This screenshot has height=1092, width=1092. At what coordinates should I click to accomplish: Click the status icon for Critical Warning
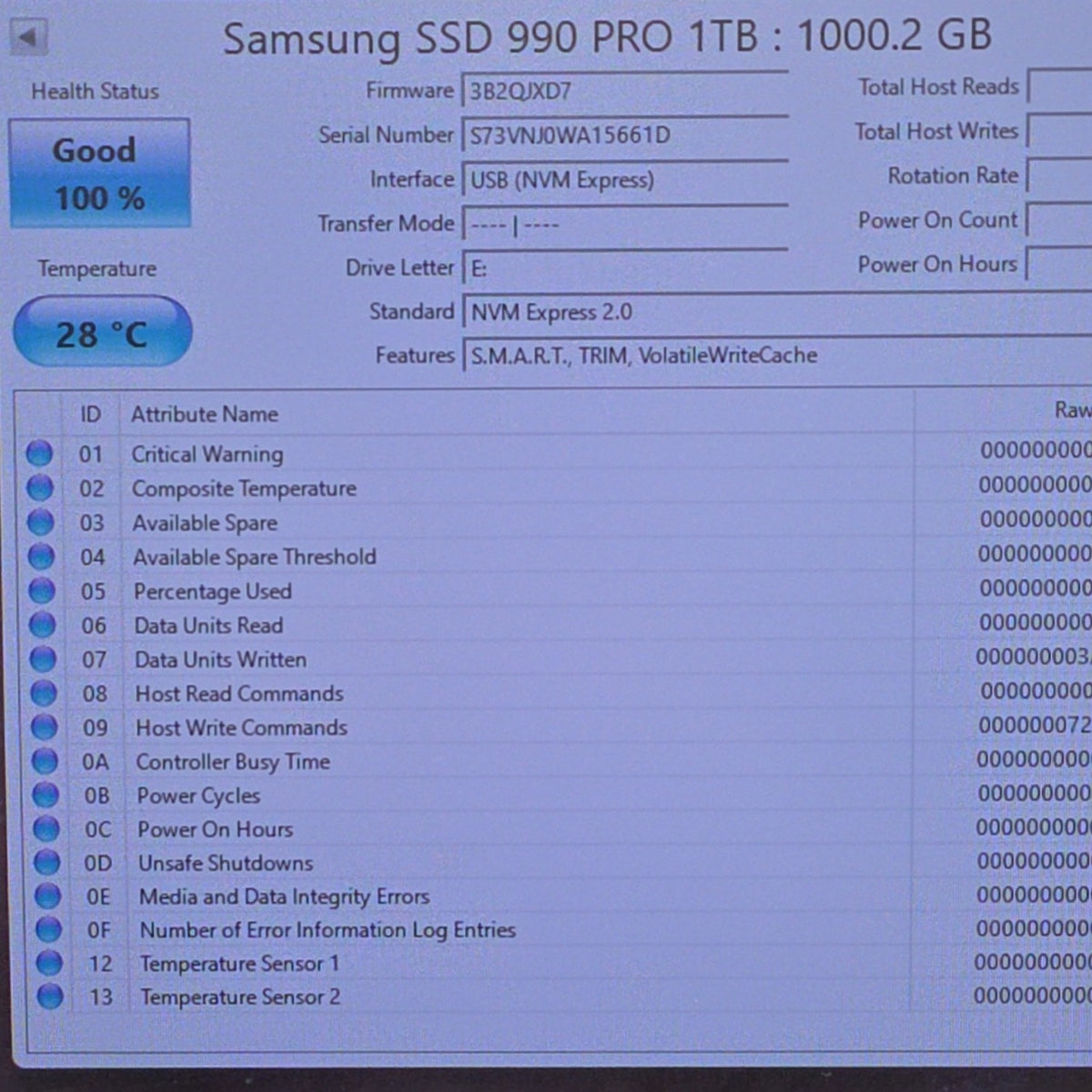39,453
